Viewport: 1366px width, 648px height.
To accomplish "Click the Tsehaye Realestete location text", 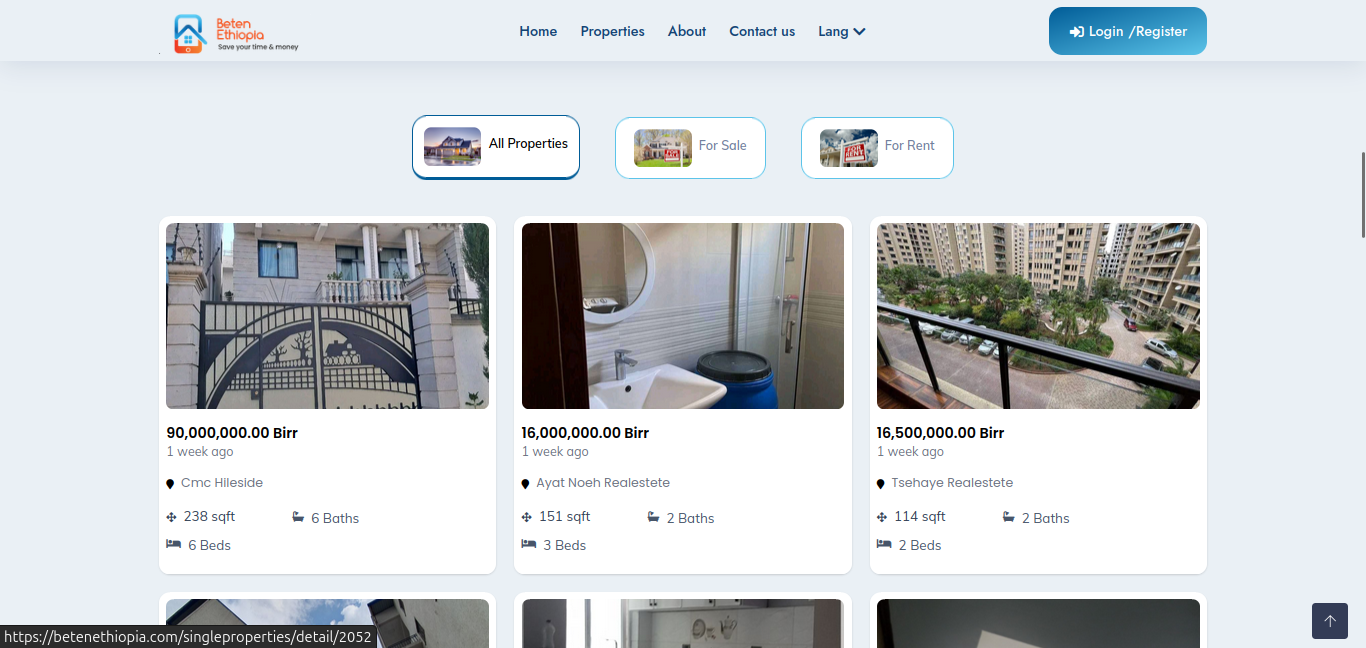I will [952, 483].
